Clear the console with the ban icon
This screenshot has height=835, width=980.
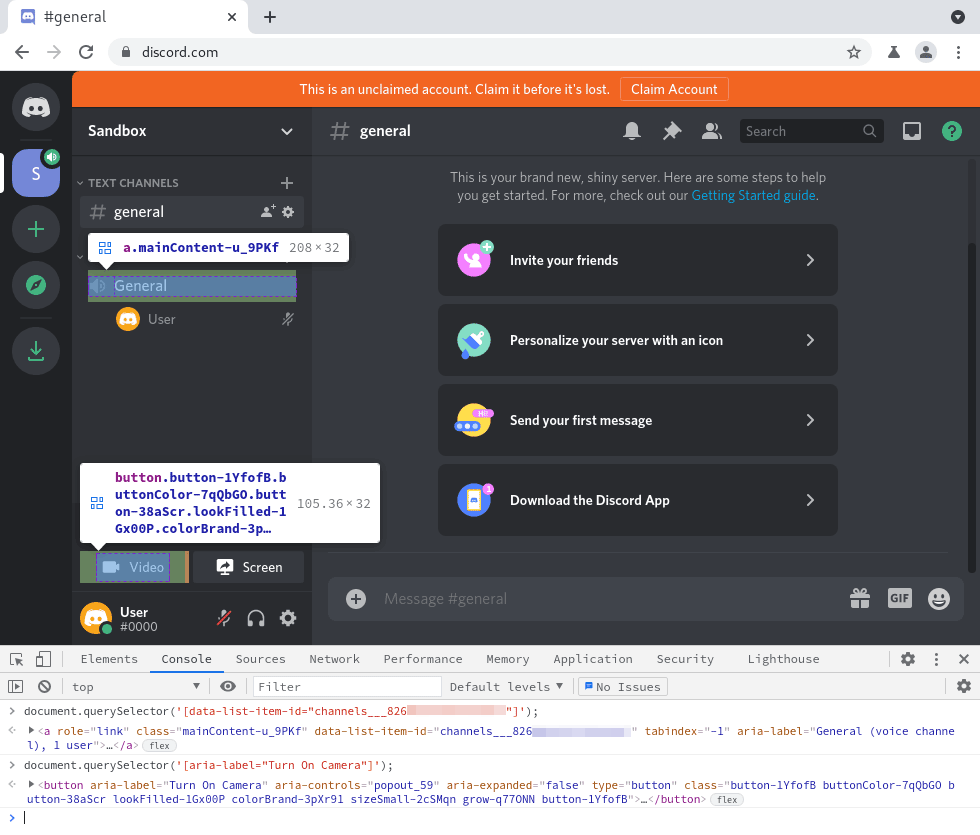point(44,687)
